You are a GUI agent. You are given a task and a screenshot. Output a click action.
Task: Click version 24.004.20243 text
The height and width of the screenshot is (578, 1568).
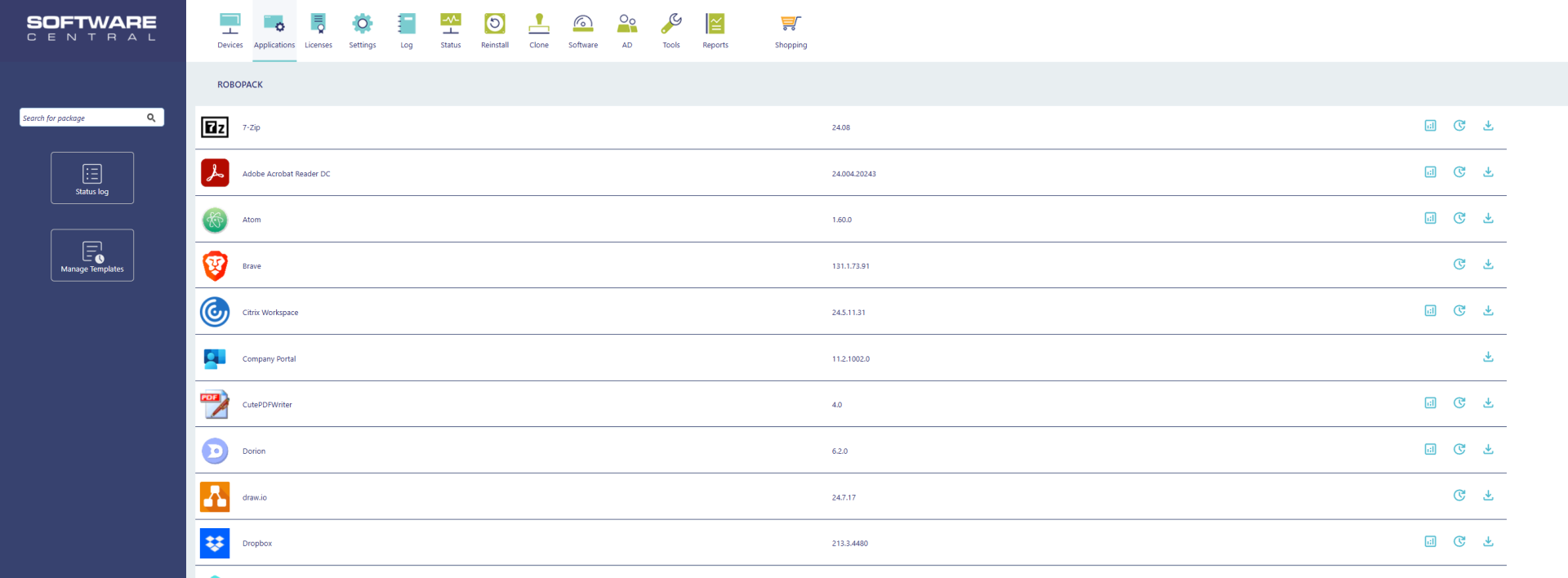coord(854,174)
